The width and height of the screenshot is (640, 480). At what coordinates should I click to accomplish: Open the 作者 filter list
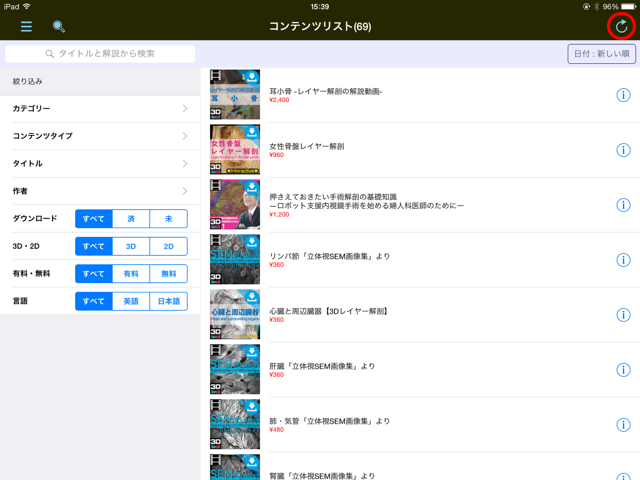pyautogui.click(x=100, y=191)
